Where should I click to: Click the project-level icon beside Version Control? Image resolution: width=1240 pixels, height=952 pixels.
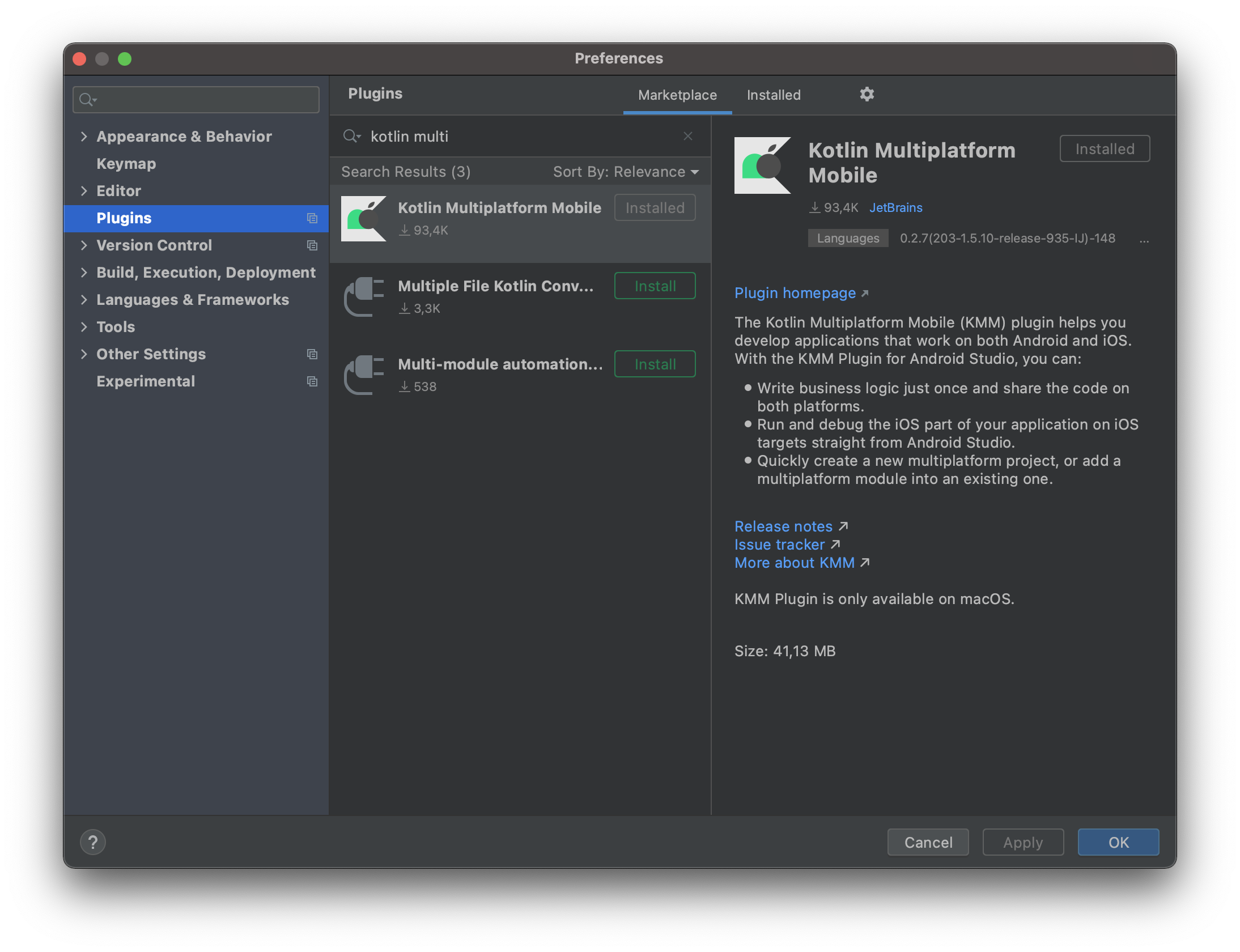[x=312, y=245]
